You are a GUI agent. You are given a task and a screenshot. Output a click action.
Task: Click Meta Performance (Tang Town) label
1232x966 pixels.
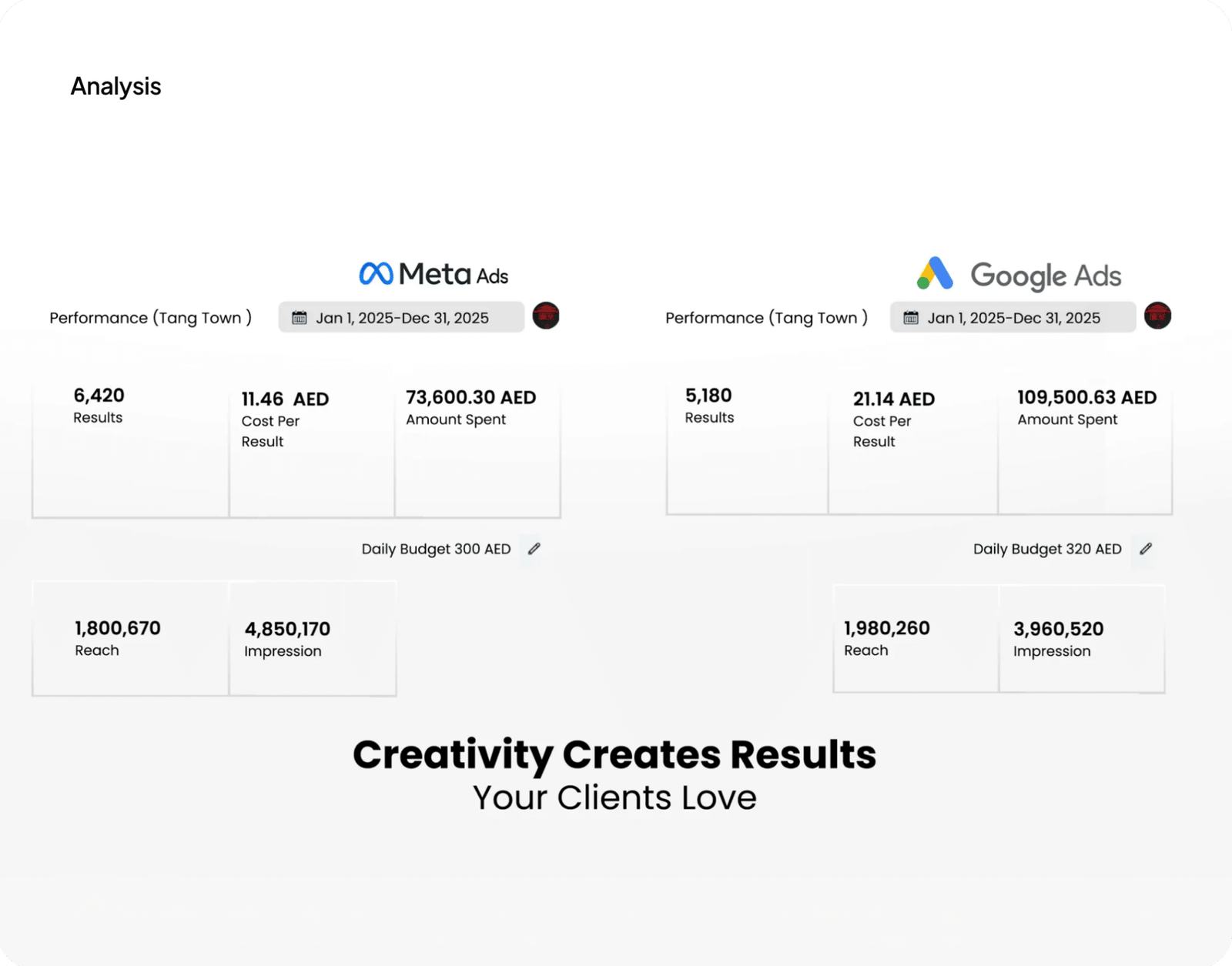150,318
